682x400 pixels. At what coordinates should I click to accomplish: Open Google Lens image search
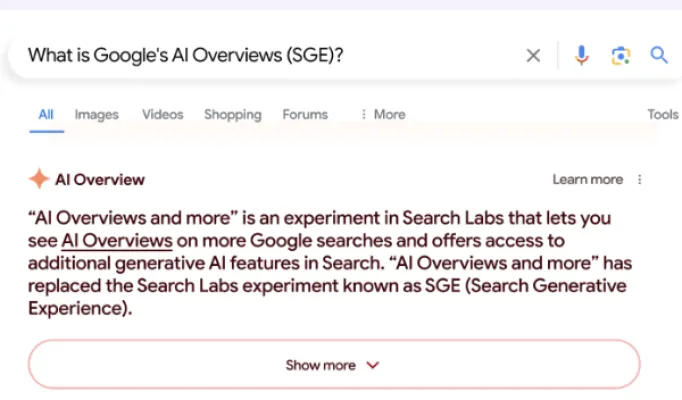(x=620, y=55)
